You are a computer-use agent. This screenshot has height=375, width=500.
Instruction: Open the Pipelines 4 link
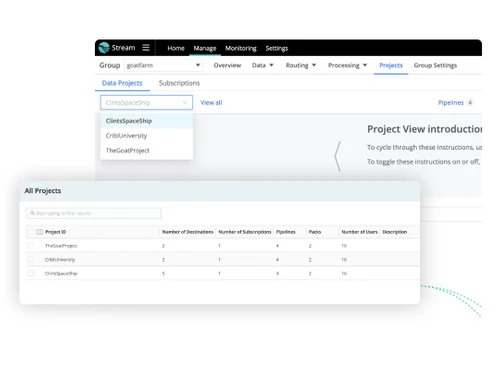click(x=455, y=102)
